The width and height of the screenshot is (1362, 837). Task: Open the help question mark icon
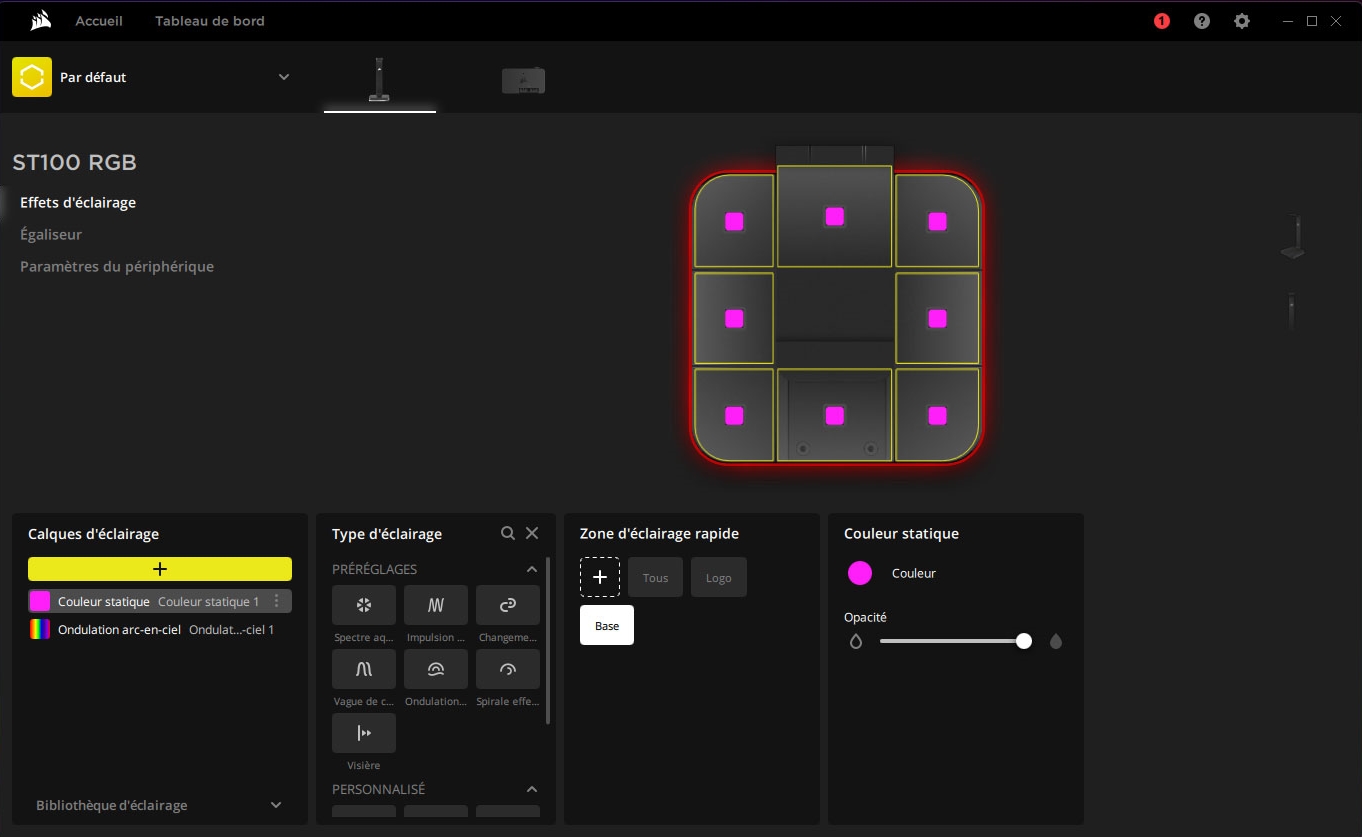click(1202, 21)
